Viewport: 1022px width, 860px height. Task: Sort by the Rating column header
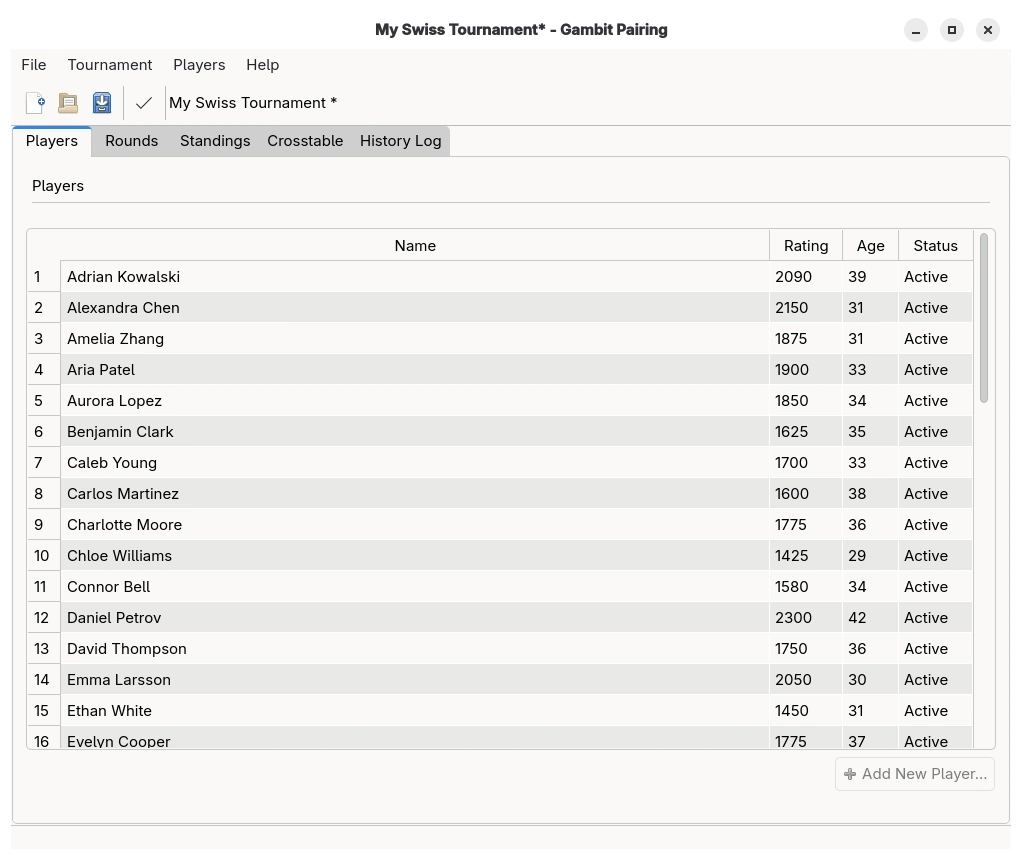coord(806,246)
